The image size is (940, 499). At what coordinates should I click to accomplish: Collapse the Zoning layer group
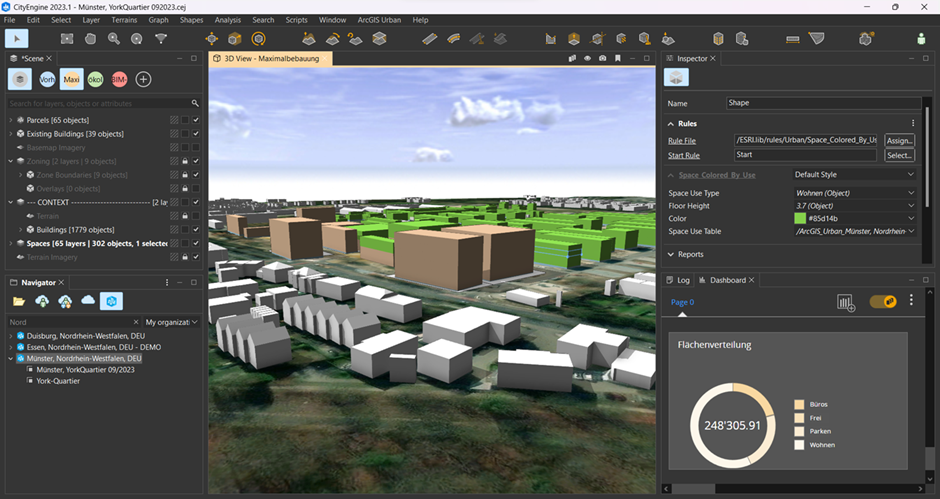[11, 161]
